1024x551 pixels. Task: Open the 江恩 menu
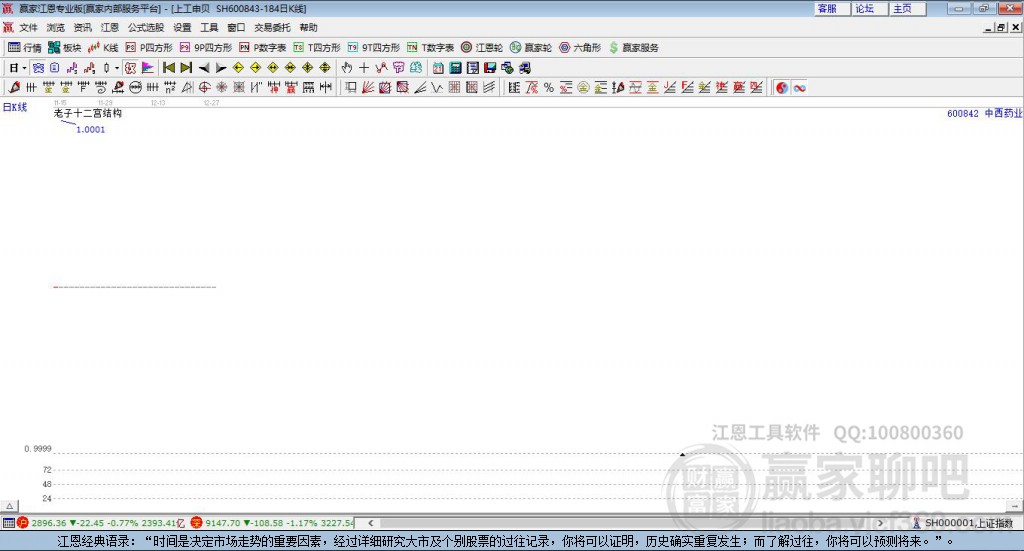point(110,27)
